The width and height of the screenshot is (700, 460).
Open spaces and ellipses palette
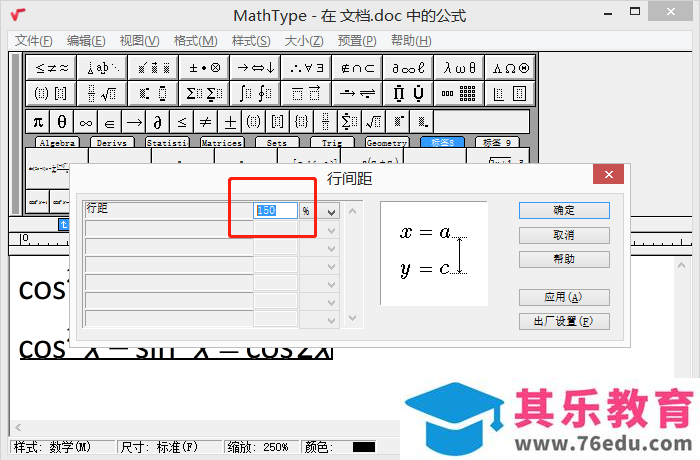point(103,68)
